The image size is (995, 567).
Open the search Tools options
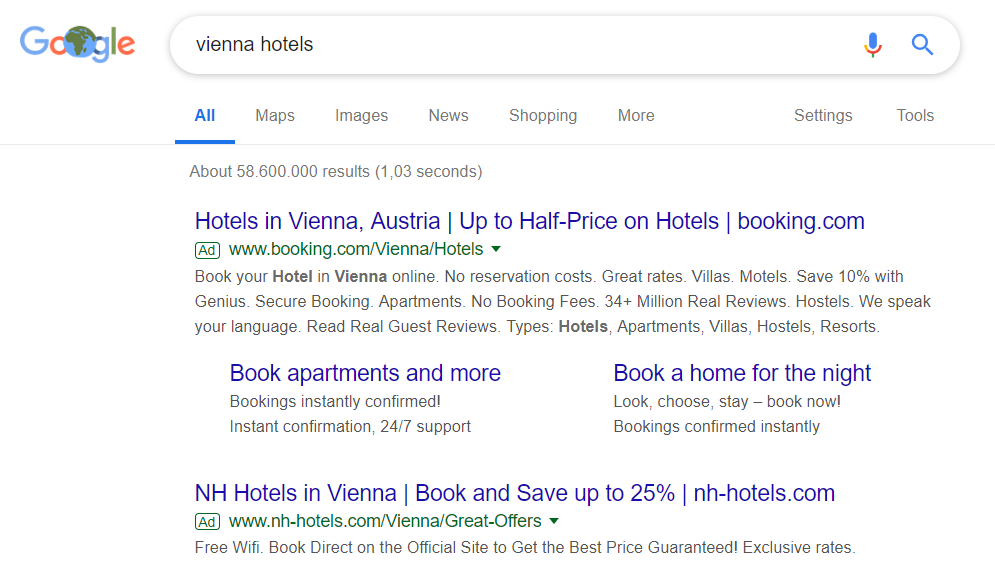point(915,116)
